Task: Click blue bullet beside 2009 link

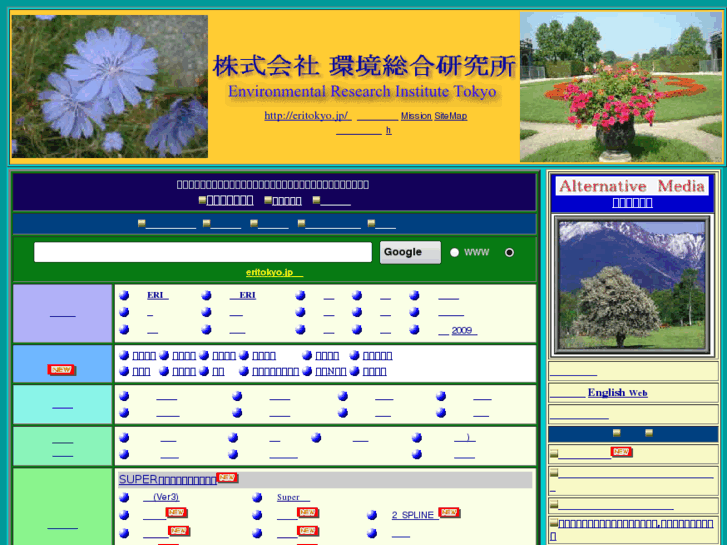Action: tap(414, 330)
